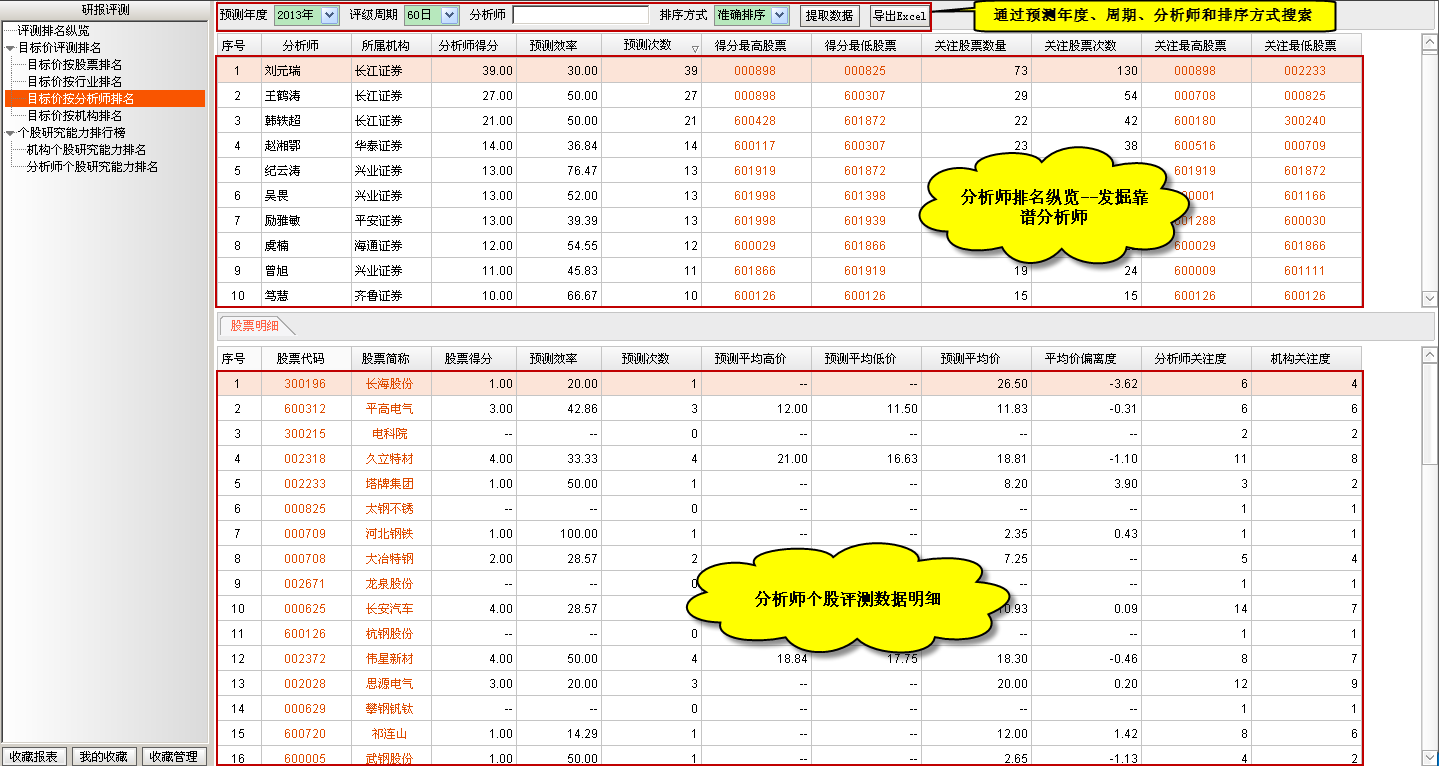Screen dimensions: 1439x766
Task: Click the 分析师 search input field
Action: pyautogui.click(x=580, y=15)
